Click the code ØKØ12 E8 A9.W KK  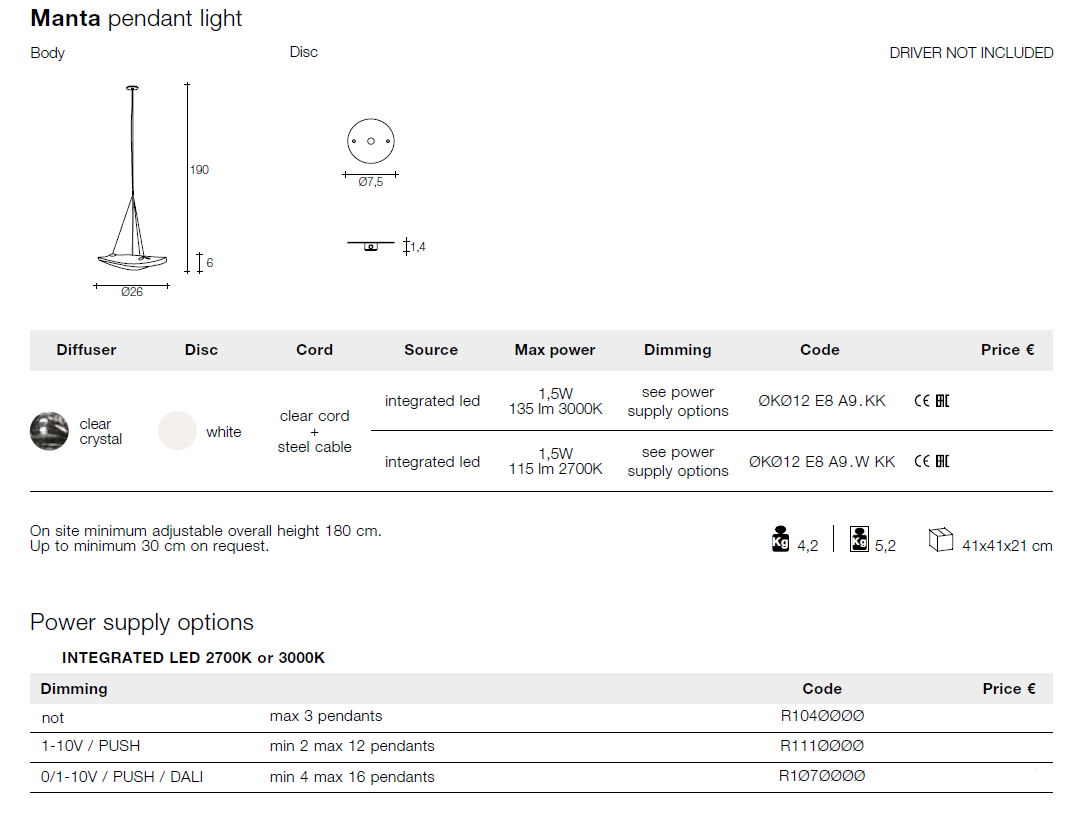point(821,462)
